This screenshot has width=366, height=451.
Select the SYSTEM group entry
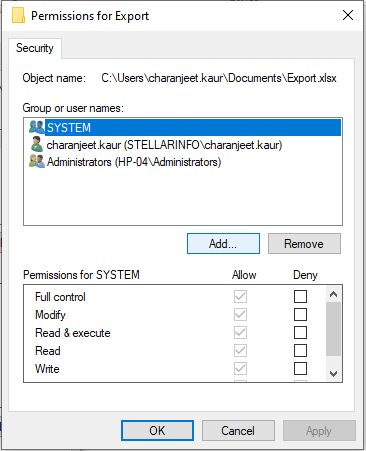193,127
